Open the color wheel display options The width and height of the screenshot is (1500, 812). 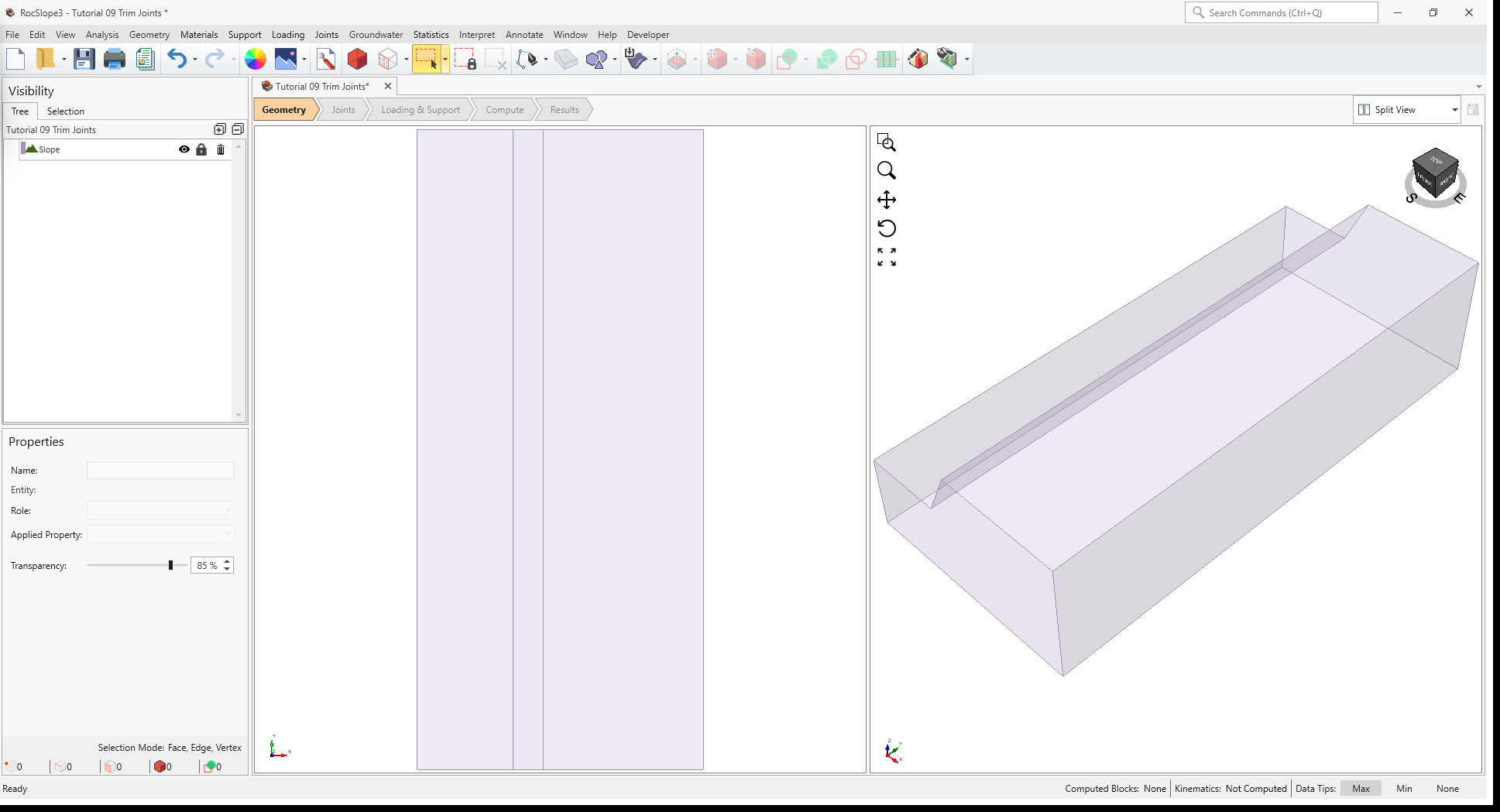pyautogui.click(x=256, y=59)
